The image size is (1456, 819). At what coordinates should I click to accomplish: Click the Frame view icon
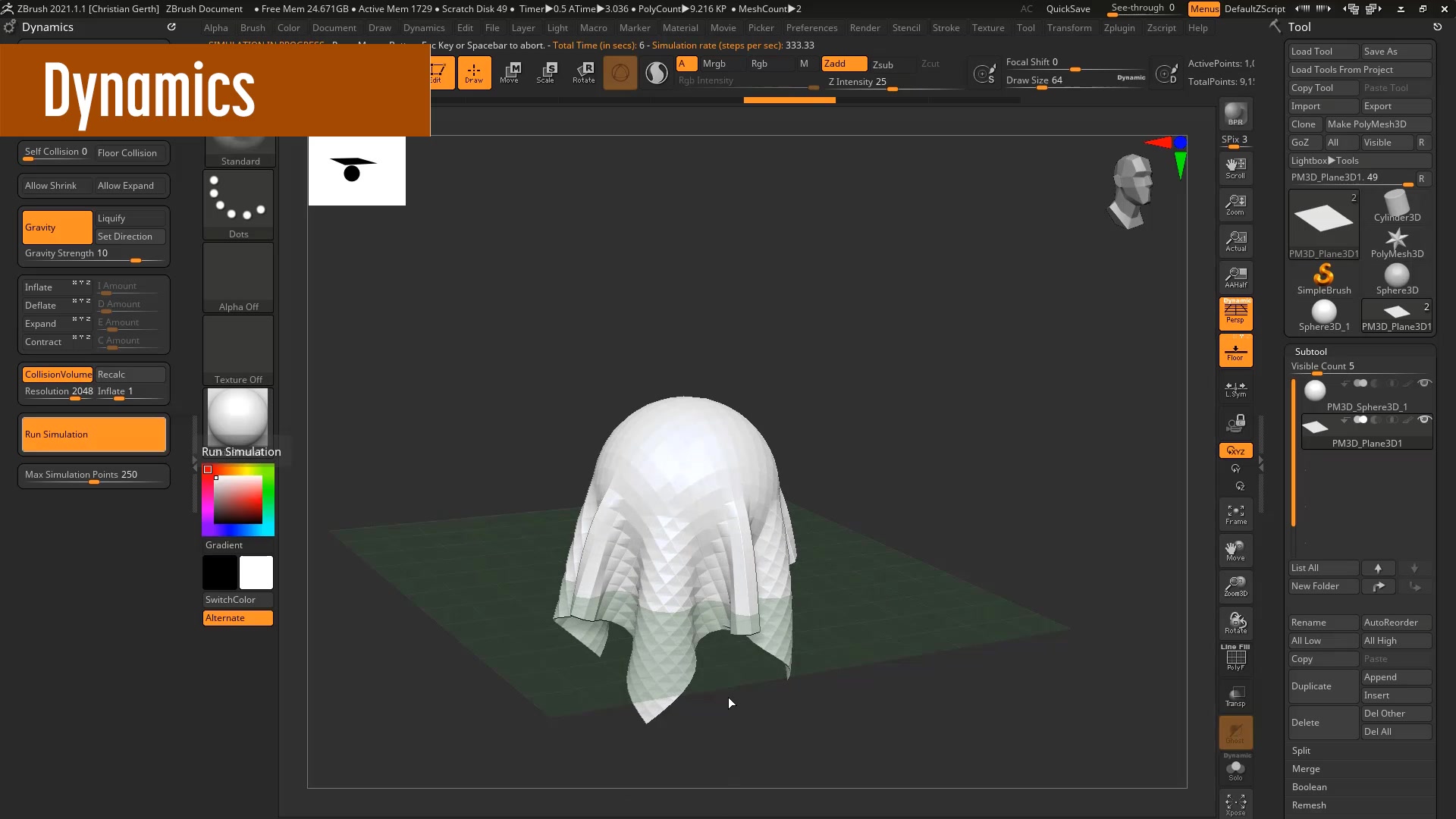pyautogui.click(x=1235, y=514)
